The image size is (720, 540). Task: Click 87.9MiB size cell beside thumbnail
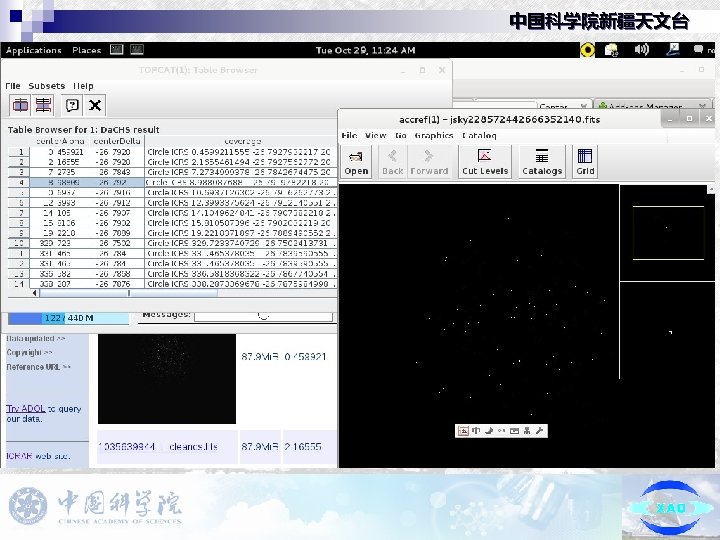(260, 356)
